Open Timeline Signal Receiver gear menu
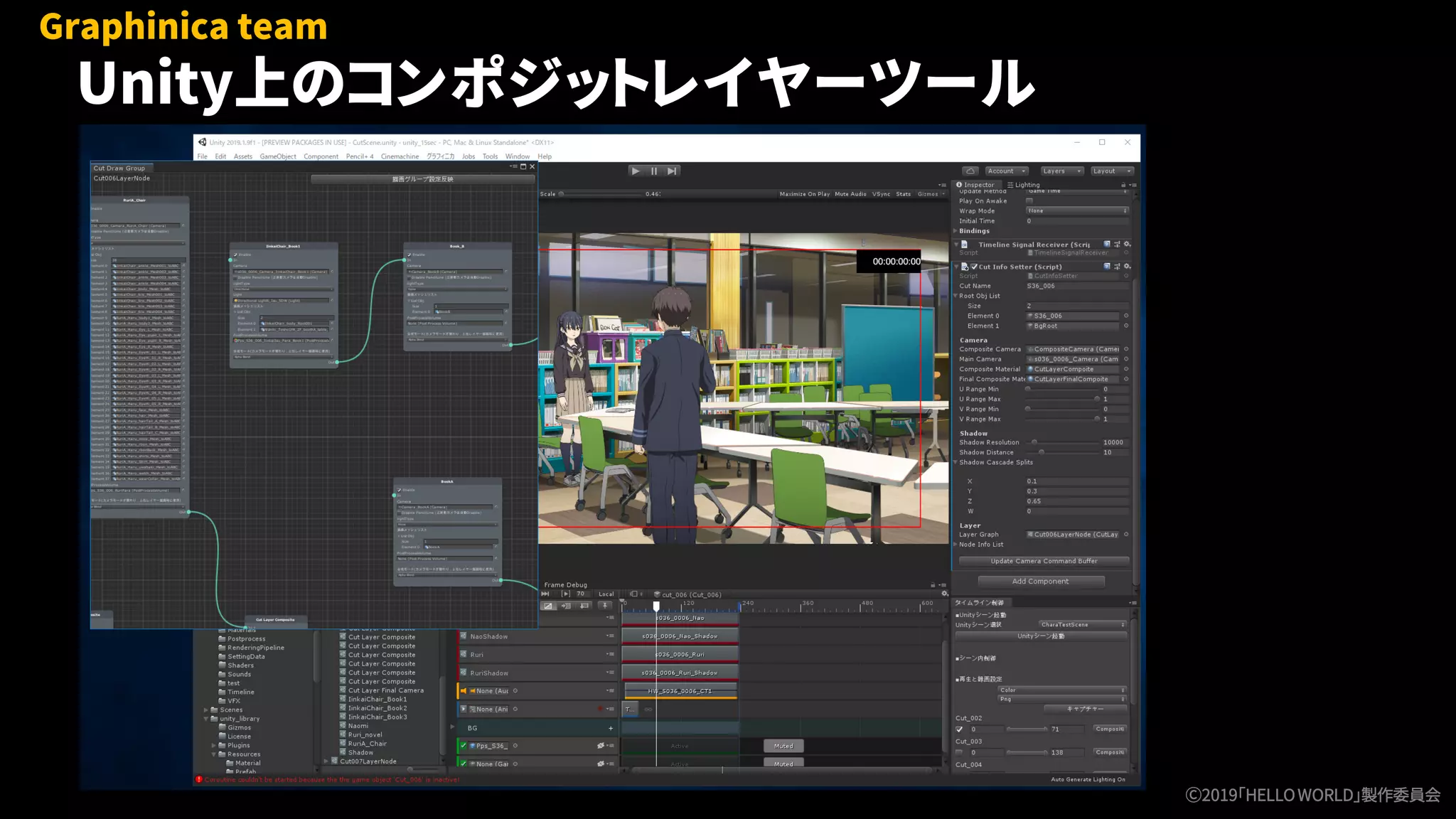This screenshot has width=1456, height=819. [x=1127, y=245]
